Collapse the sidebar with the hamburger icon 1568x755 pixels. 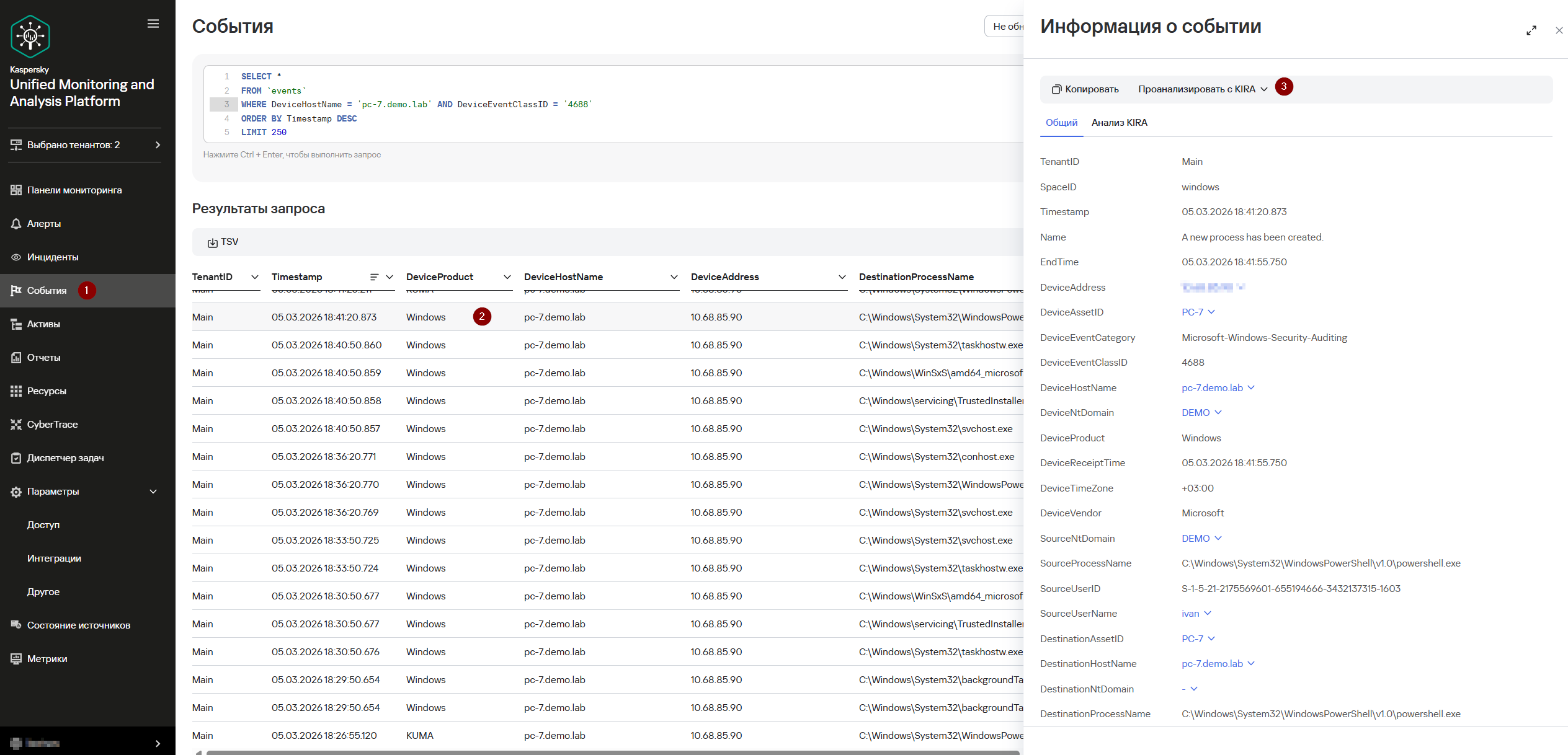(x=153, y=24)
